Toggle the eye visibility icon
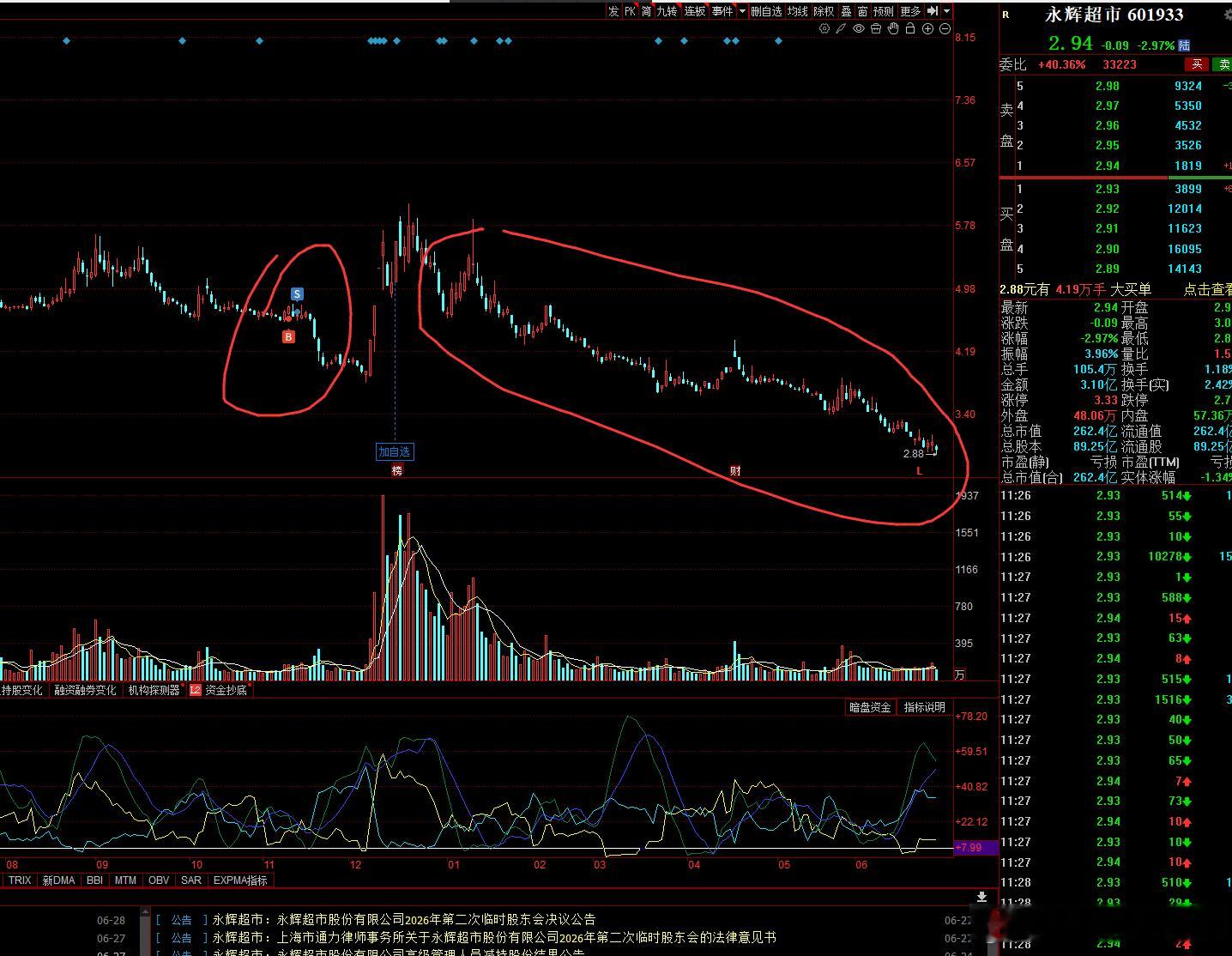Image resolution: width=1232 pixels, height=956 pixels. [859, 28]
